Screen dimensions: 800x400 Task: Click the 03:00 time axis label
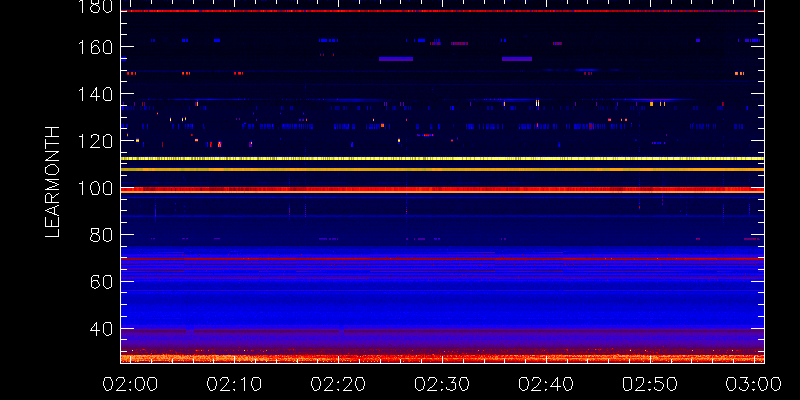[754, 384]
